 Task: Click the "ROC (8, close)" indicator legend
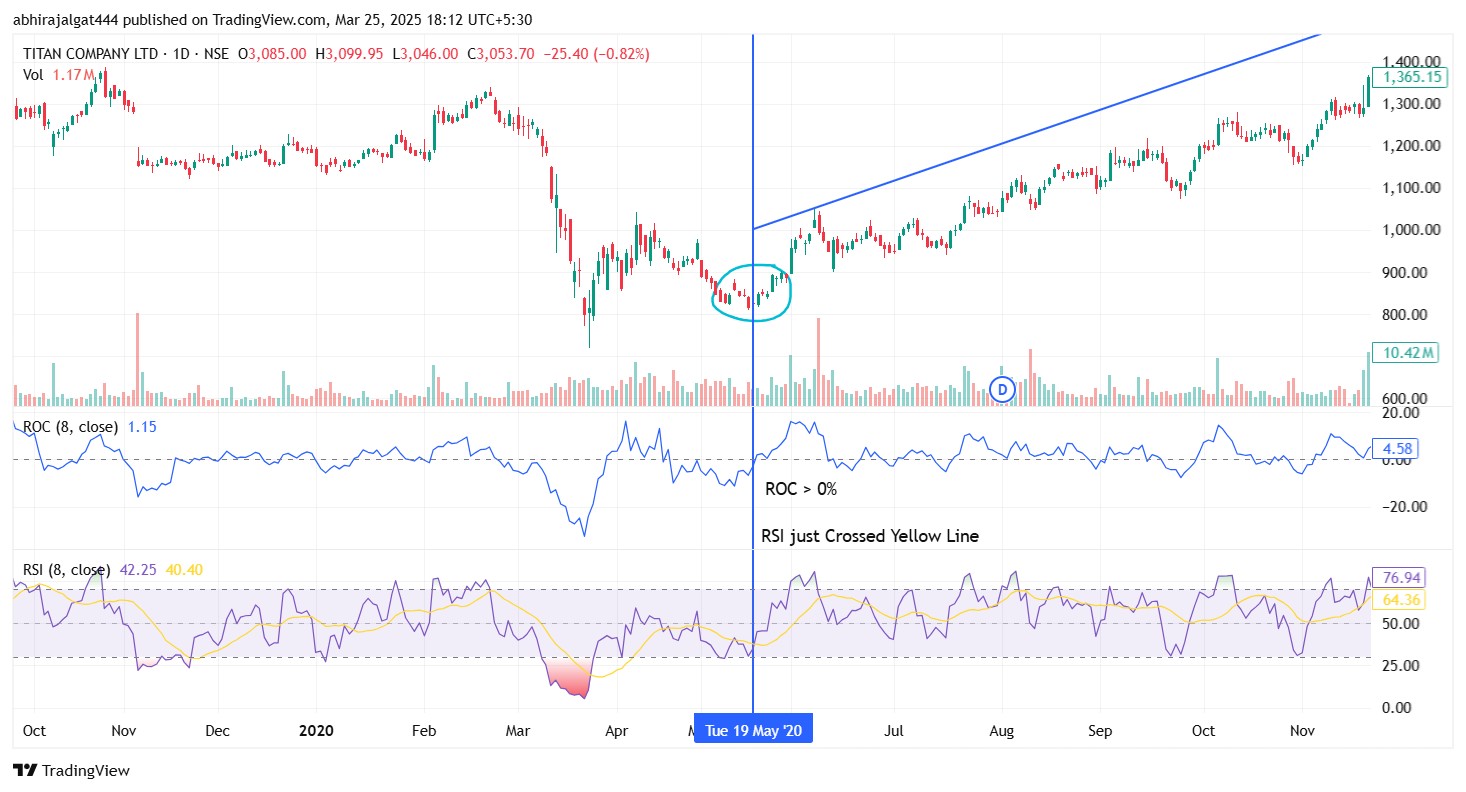coord(70,427)
